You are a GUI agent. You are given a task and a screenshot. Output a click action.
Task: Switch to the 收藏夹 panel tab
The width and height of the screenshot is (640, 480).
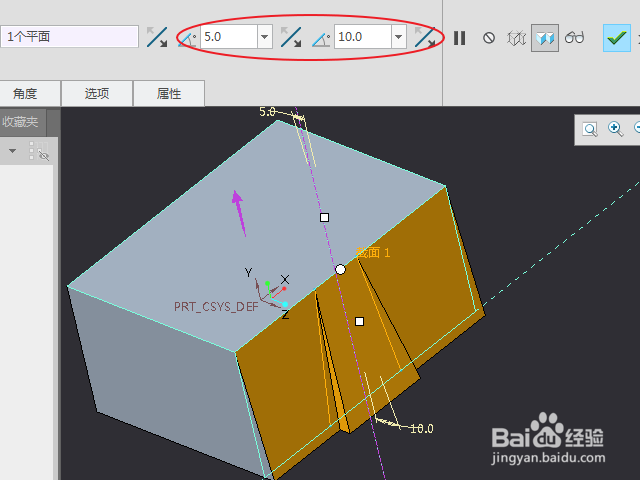point(23,122)
